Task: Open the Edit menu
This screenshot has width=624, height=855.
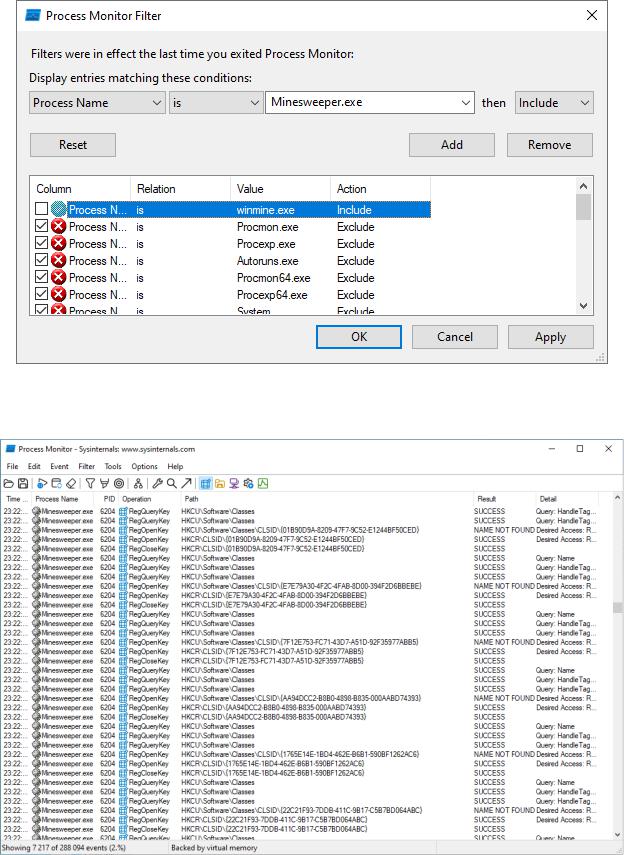Action: point(34,466)
